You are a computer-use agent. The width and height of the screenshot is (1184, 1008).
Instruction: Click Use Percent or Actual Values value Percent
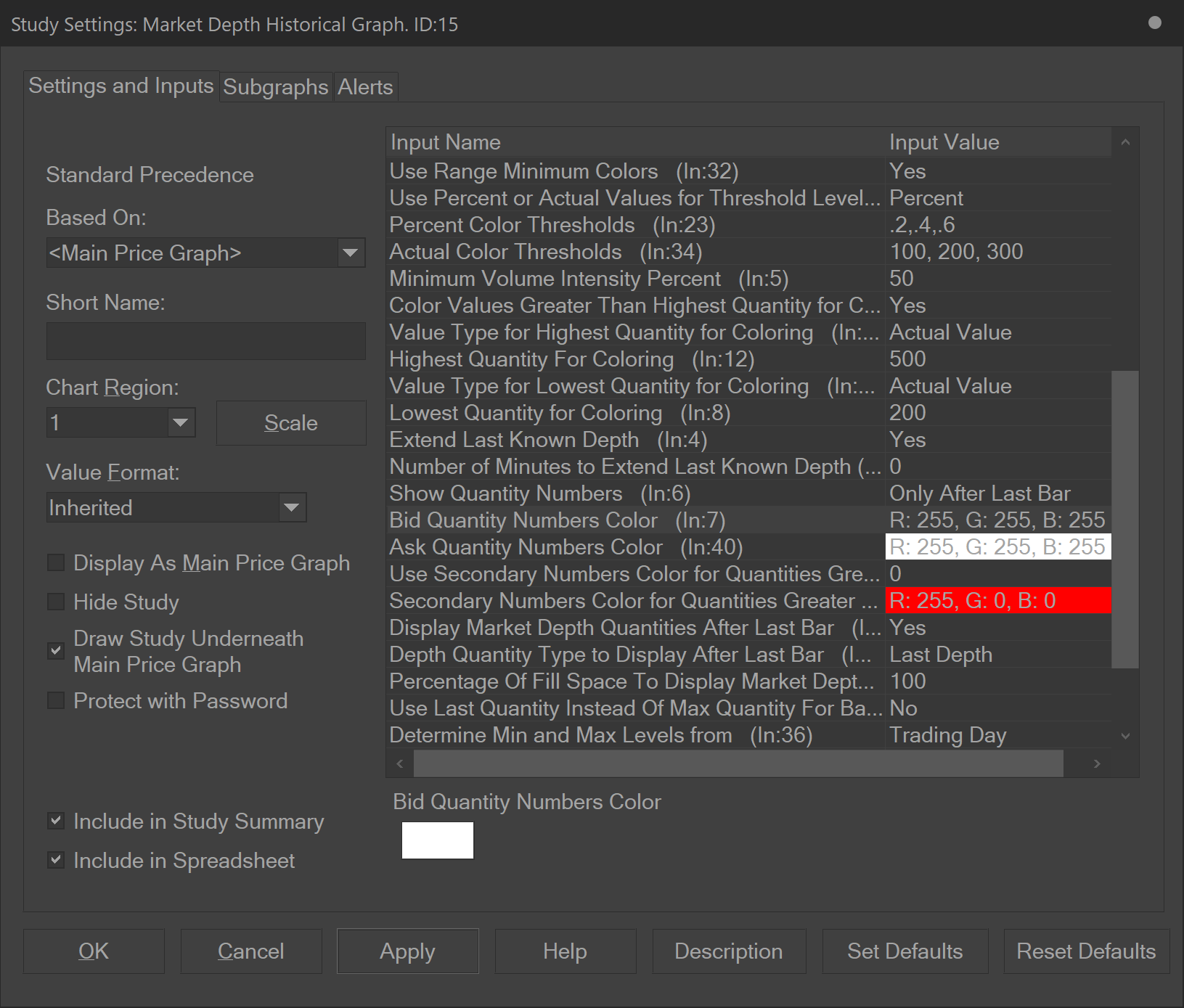coord(998,198)
